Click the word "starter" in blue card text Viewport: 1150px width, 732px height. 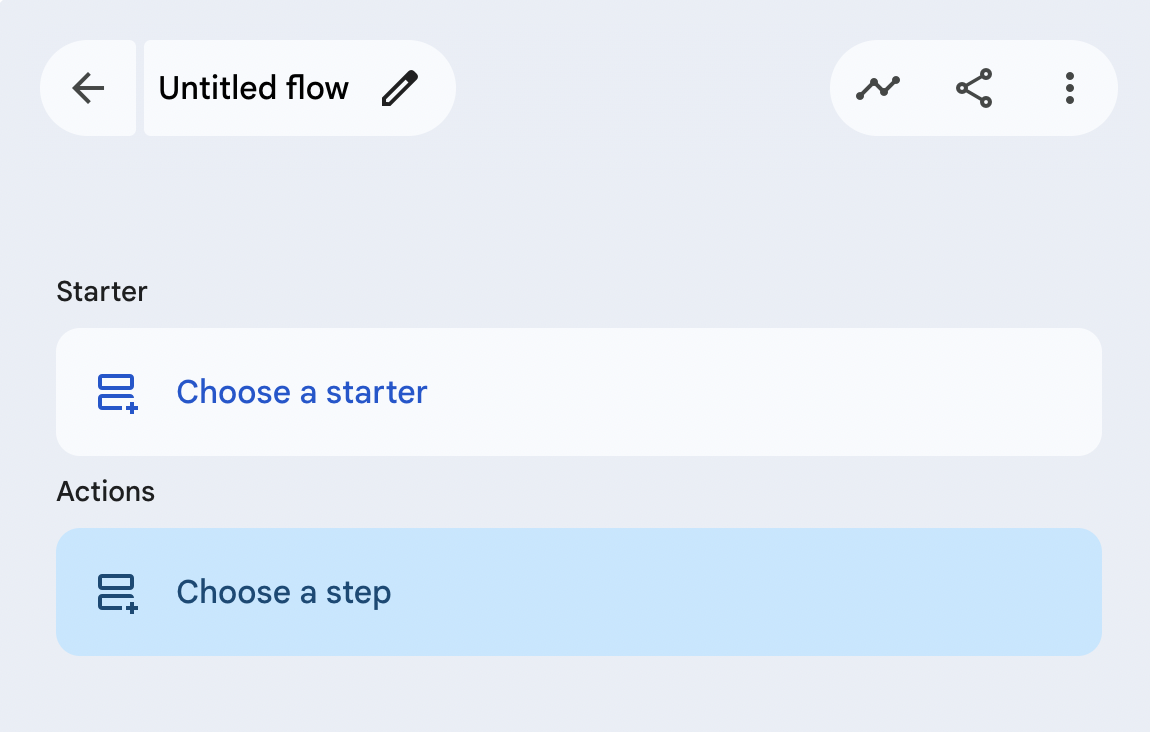(x=377, y=392)
